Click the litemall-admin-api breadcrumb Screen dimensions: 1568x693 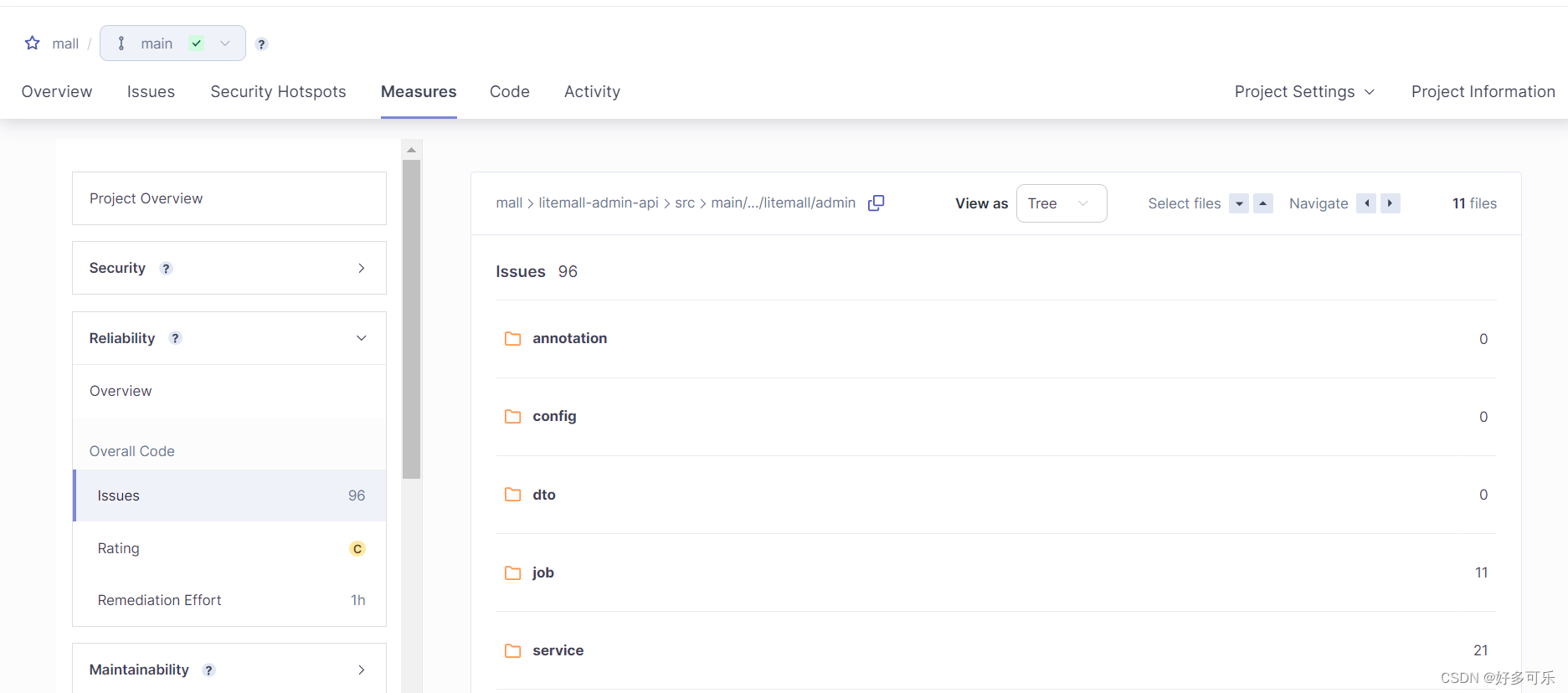[x=599, y=203]
